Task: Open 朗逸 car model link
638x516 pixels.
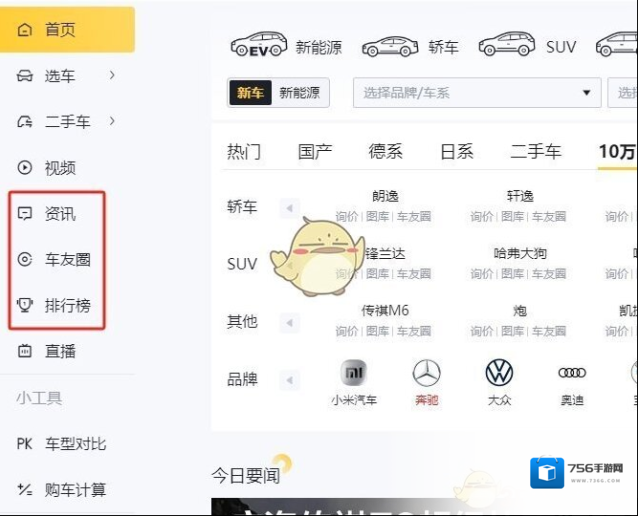Action: tap(384, 197)
